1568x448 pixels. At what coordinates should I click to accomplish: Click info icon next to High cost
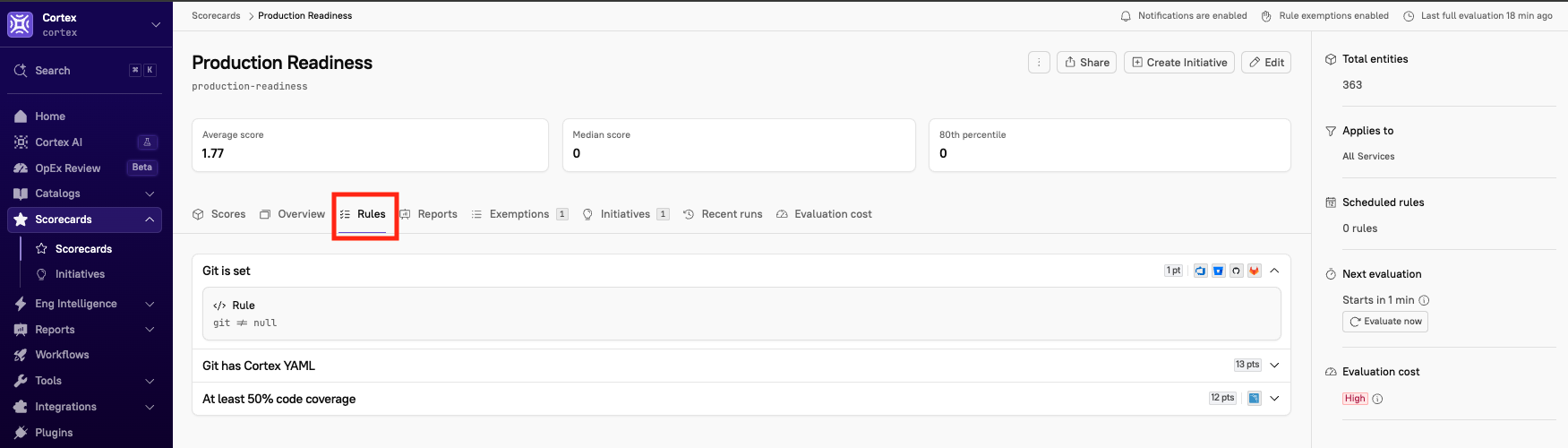tap(1377, 399)
